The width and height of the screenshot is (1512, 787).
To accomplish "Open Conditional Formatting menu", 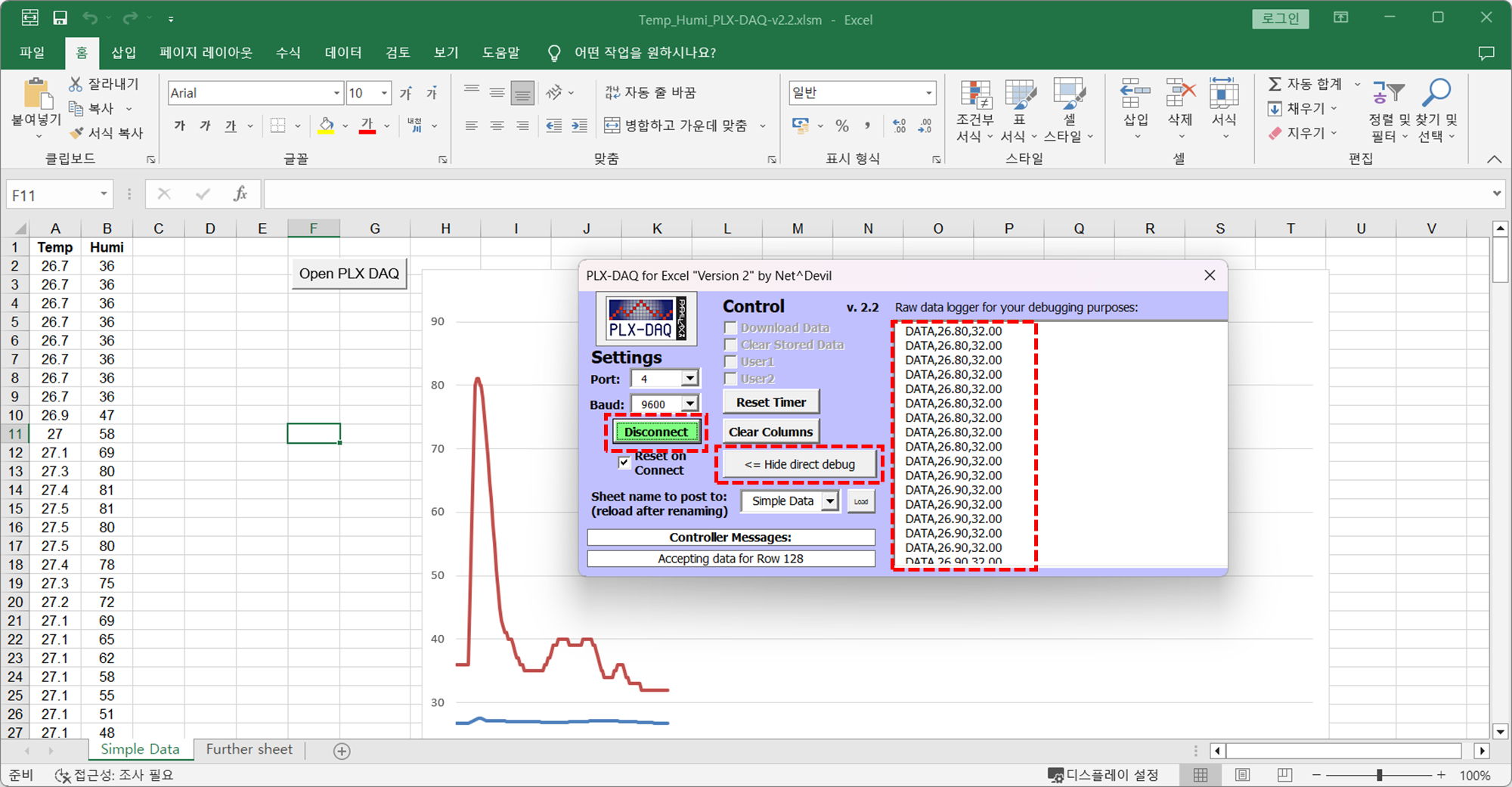I will [x=975, y=110].
